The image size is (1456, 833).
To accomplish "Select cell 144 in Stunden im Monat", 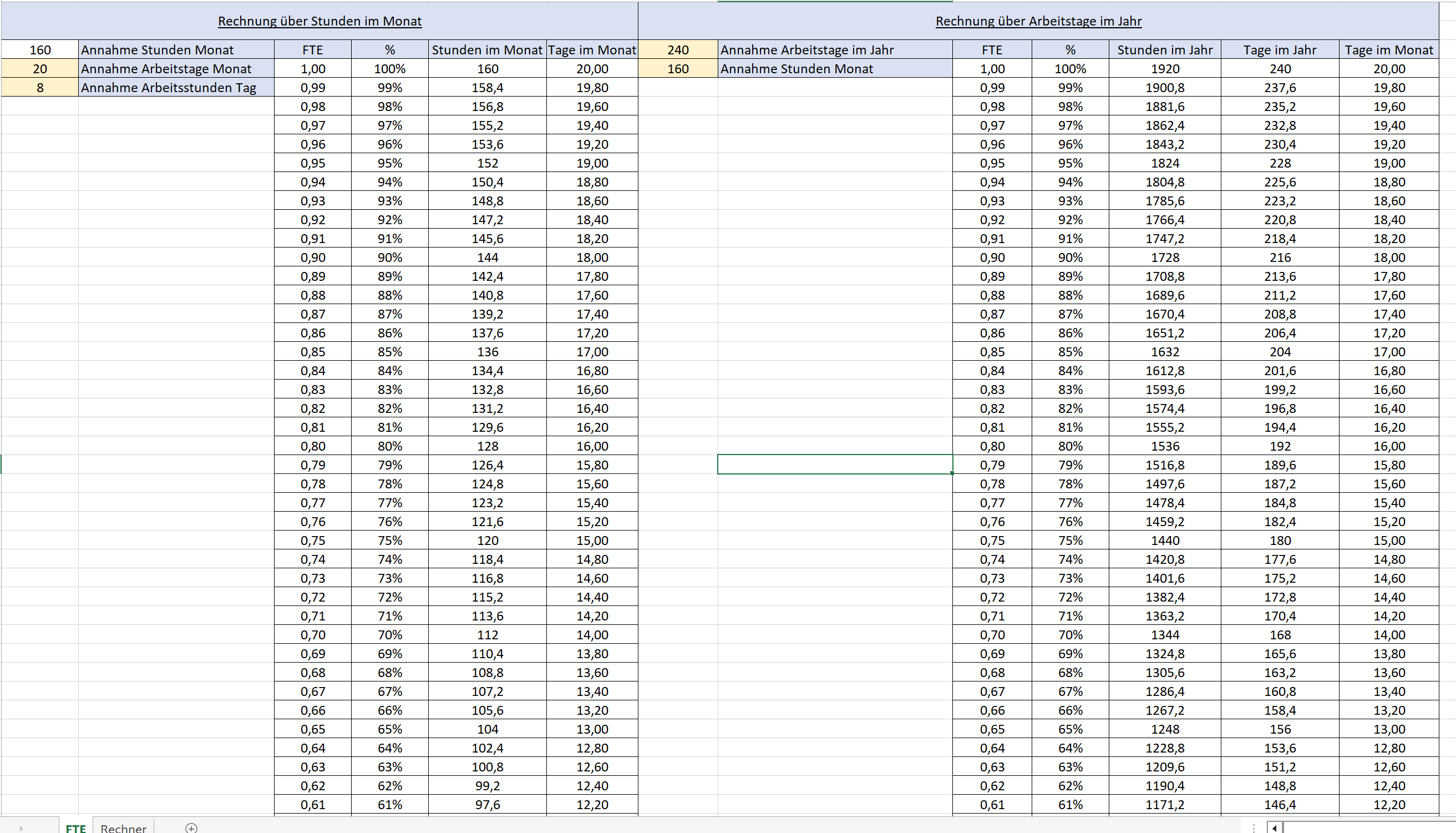I will coord(487,258).
